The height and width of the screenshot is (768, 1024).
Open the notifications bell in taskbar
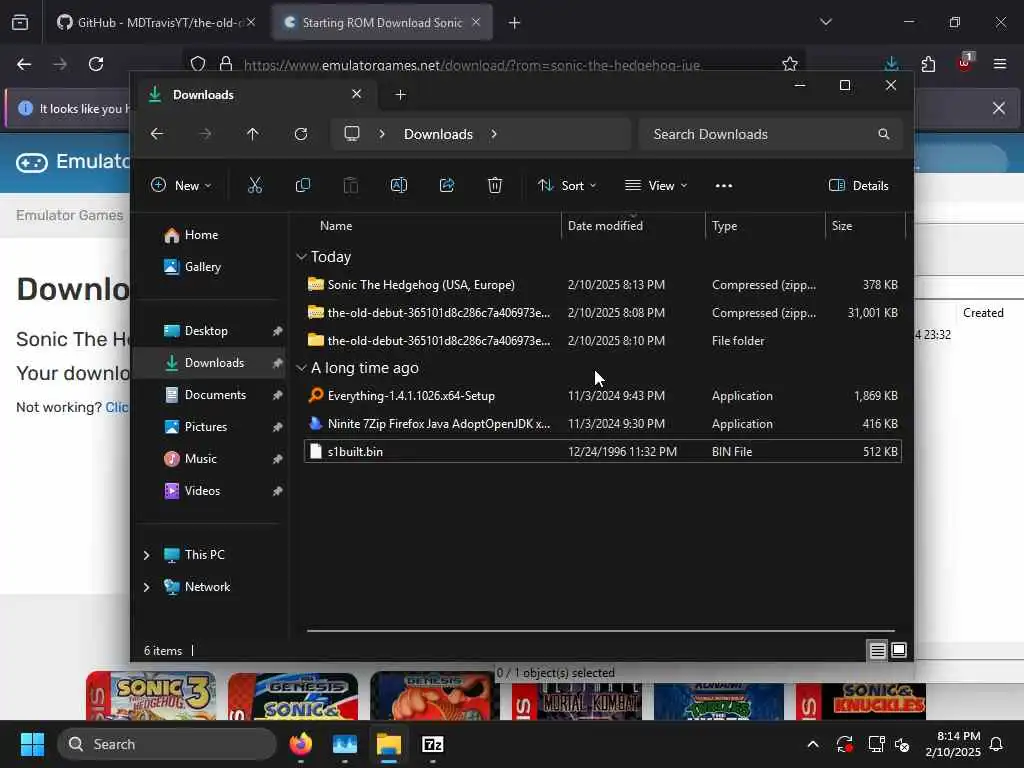(997, 744)
